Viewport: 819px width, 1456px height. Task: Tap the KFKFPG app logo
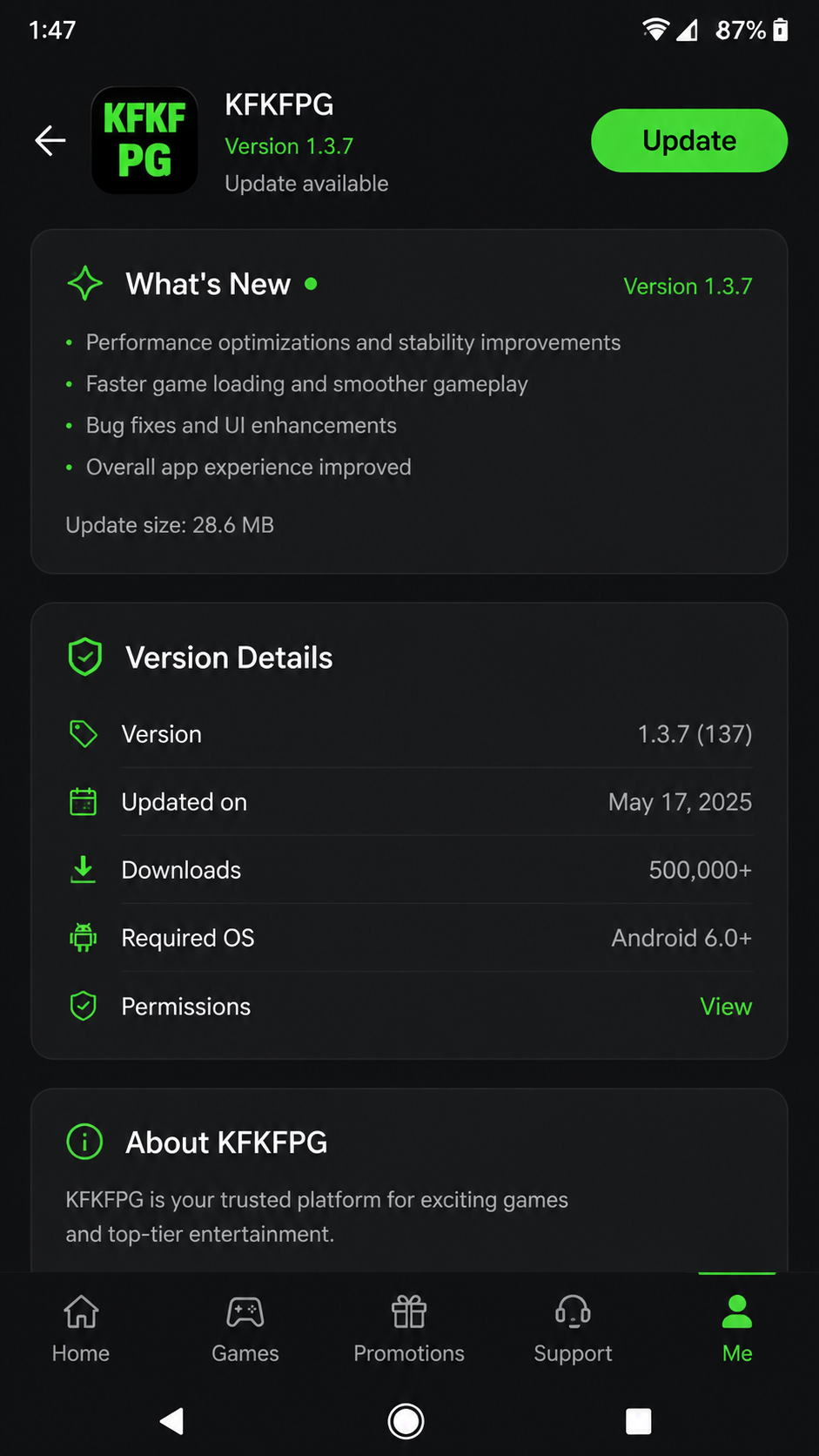pos(144,140)
